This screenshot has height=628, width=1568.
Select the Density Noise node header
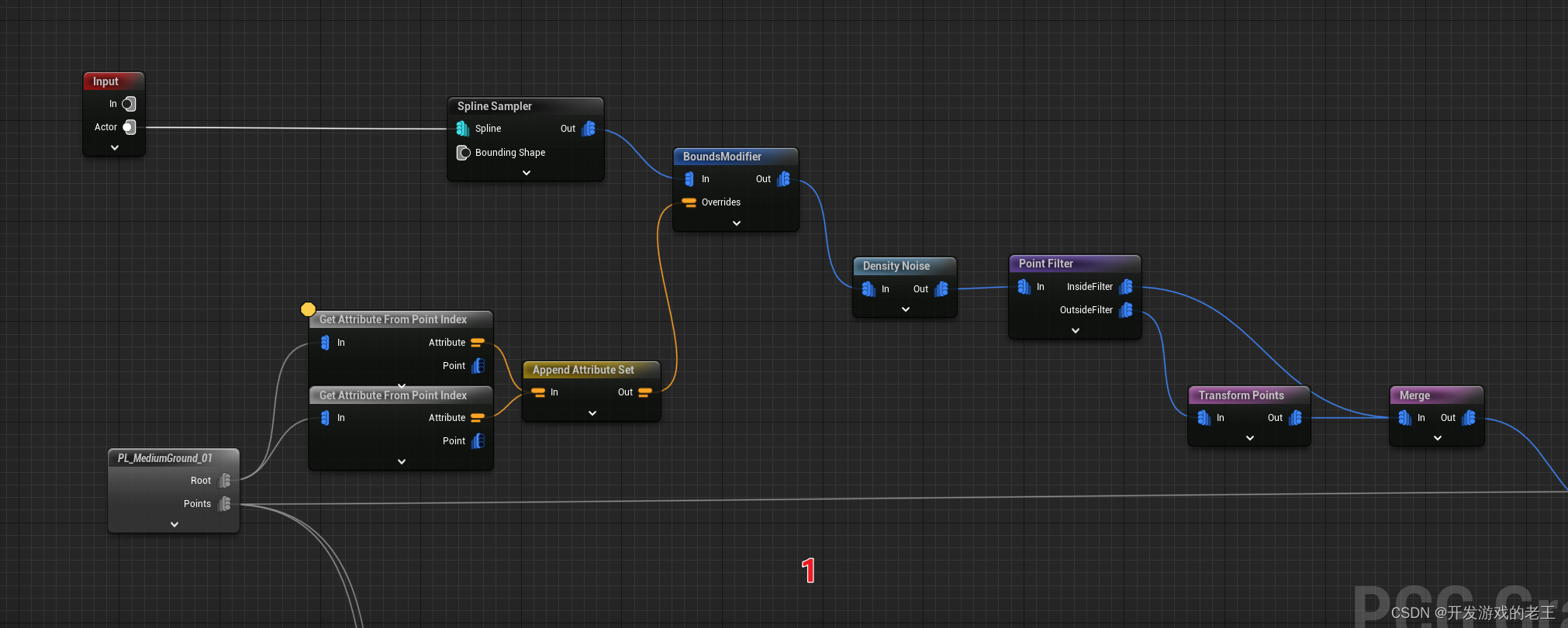click(x=905, y=266)
